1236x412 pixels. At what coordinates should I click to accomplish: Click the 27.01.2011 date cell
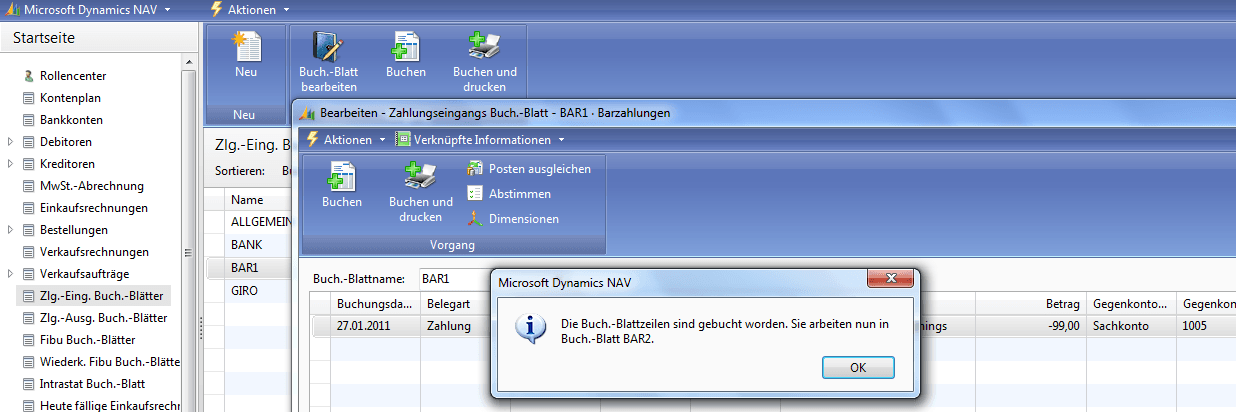(377, 325)
